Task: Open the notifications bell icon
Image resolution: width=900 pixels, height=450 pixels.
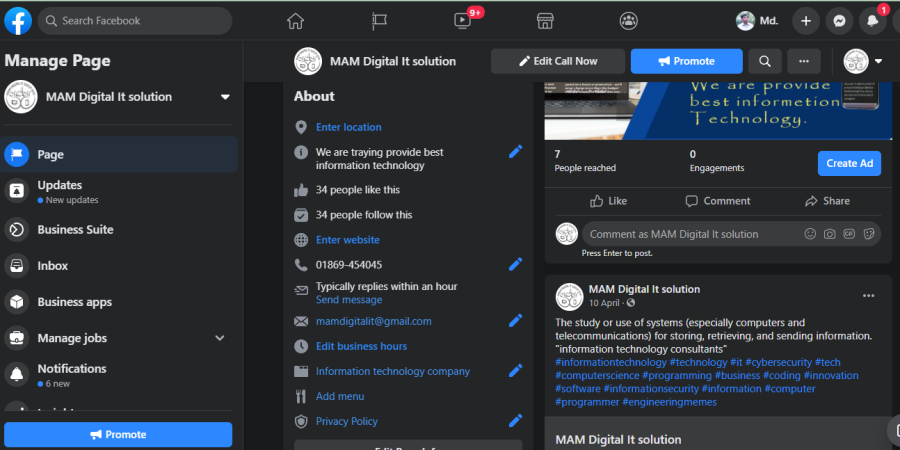Action: coord(872,21)
